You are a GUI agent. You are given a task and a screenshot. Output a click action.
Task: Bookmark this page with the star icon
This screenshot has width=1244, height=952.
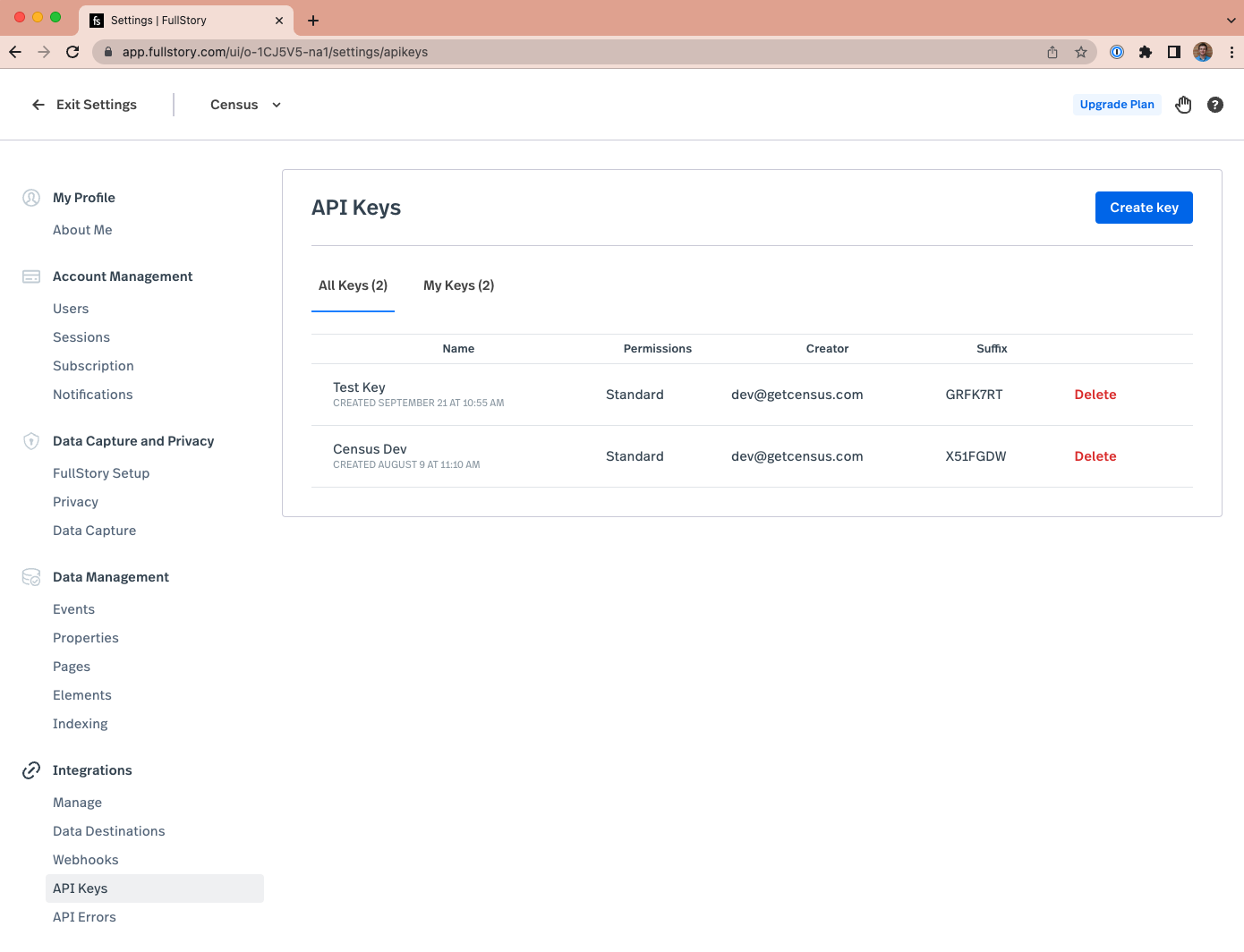(1080, 52)
